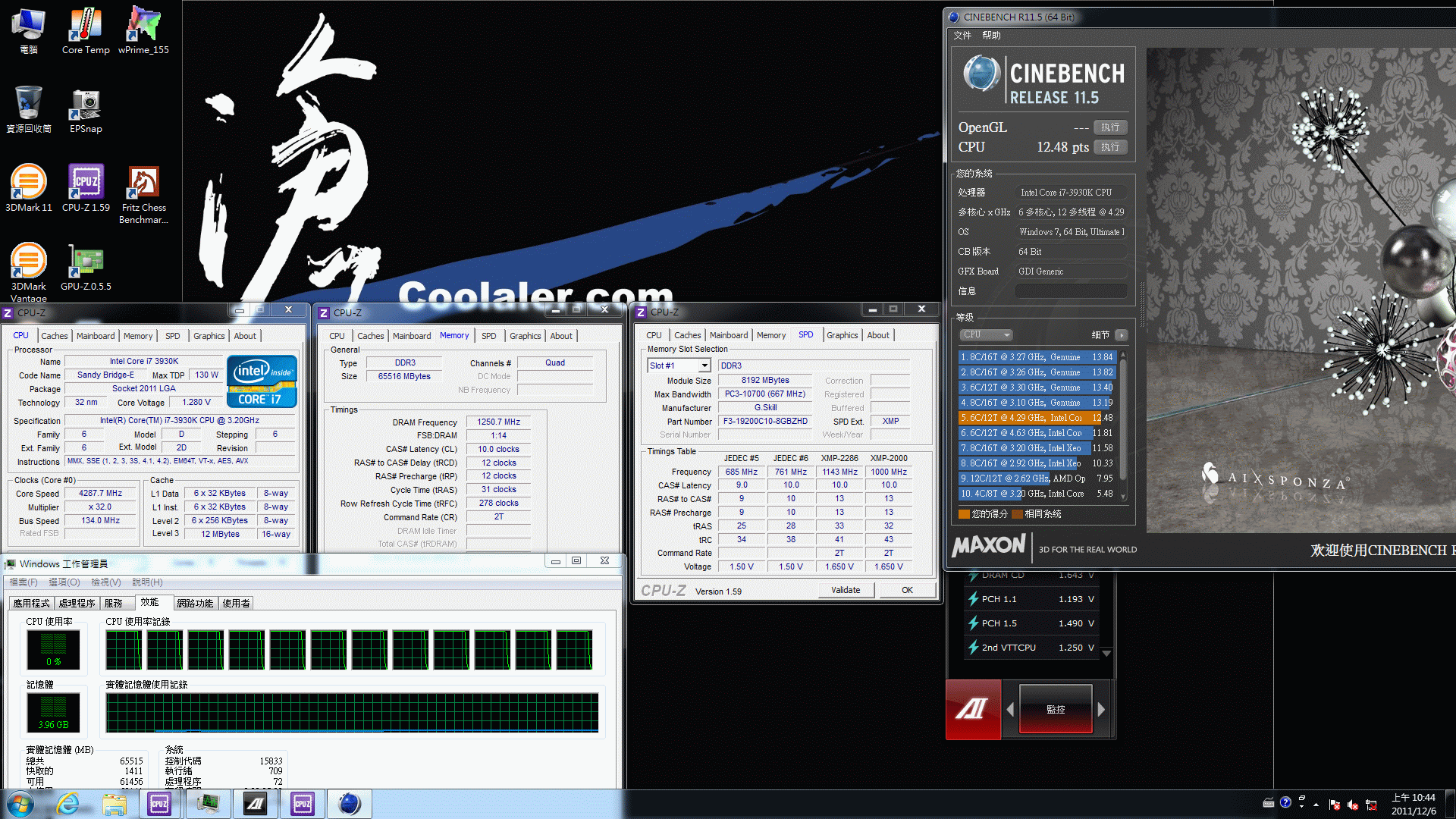Open the CPU ranking type dropdown in Cinebench
1456x819 pixels.
(x=986, y=334)
